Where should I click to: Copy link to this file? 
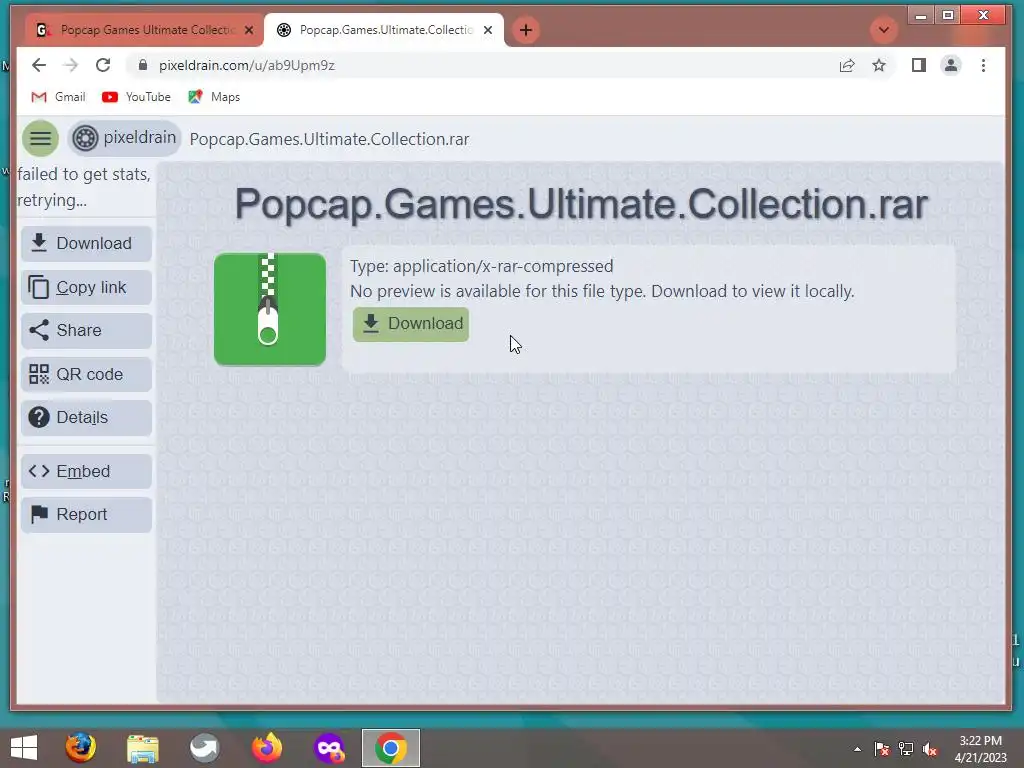(86, 287)
